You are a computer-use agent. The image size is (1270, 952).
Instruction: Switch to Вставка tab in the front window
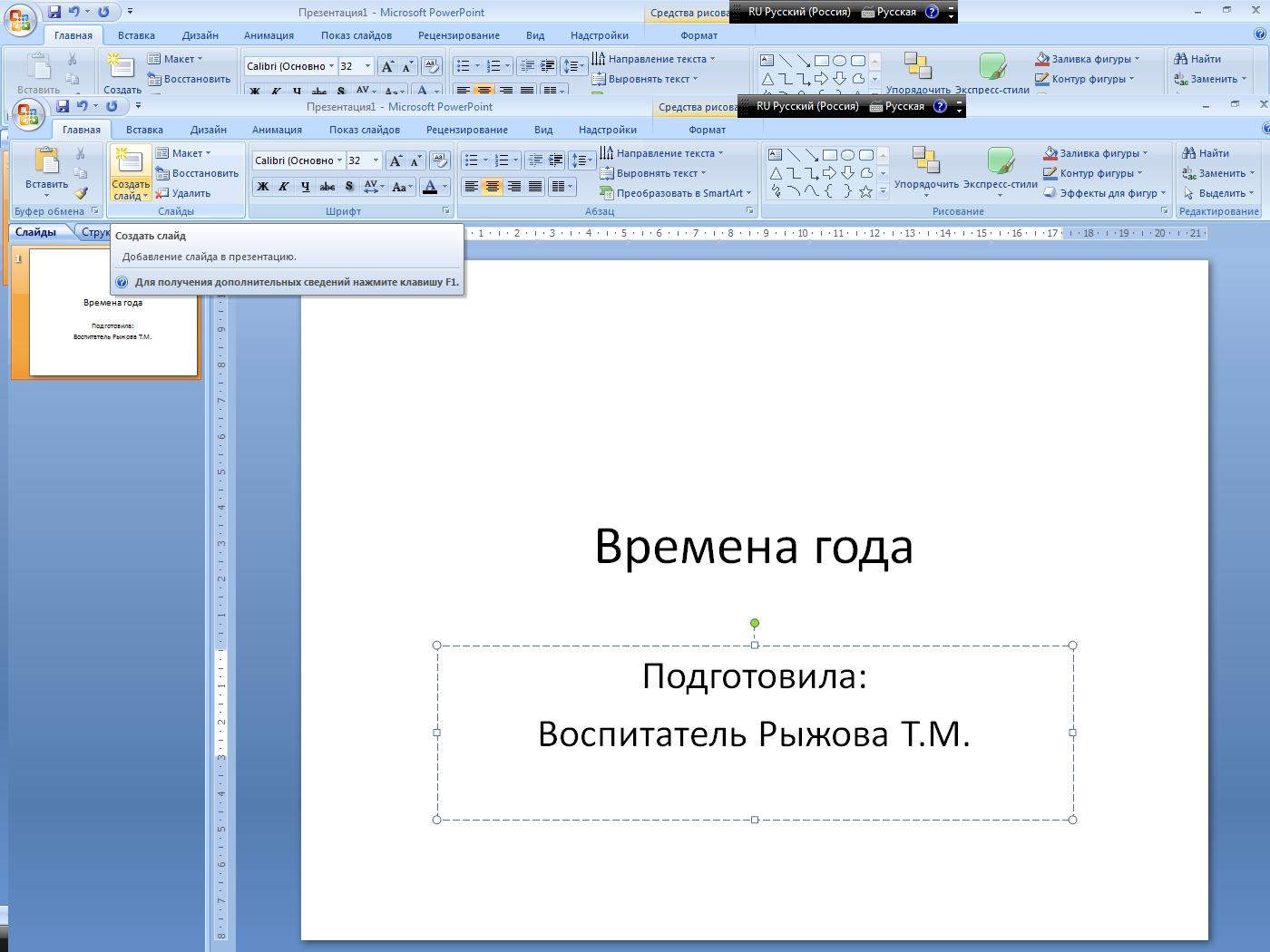[144, 130]
